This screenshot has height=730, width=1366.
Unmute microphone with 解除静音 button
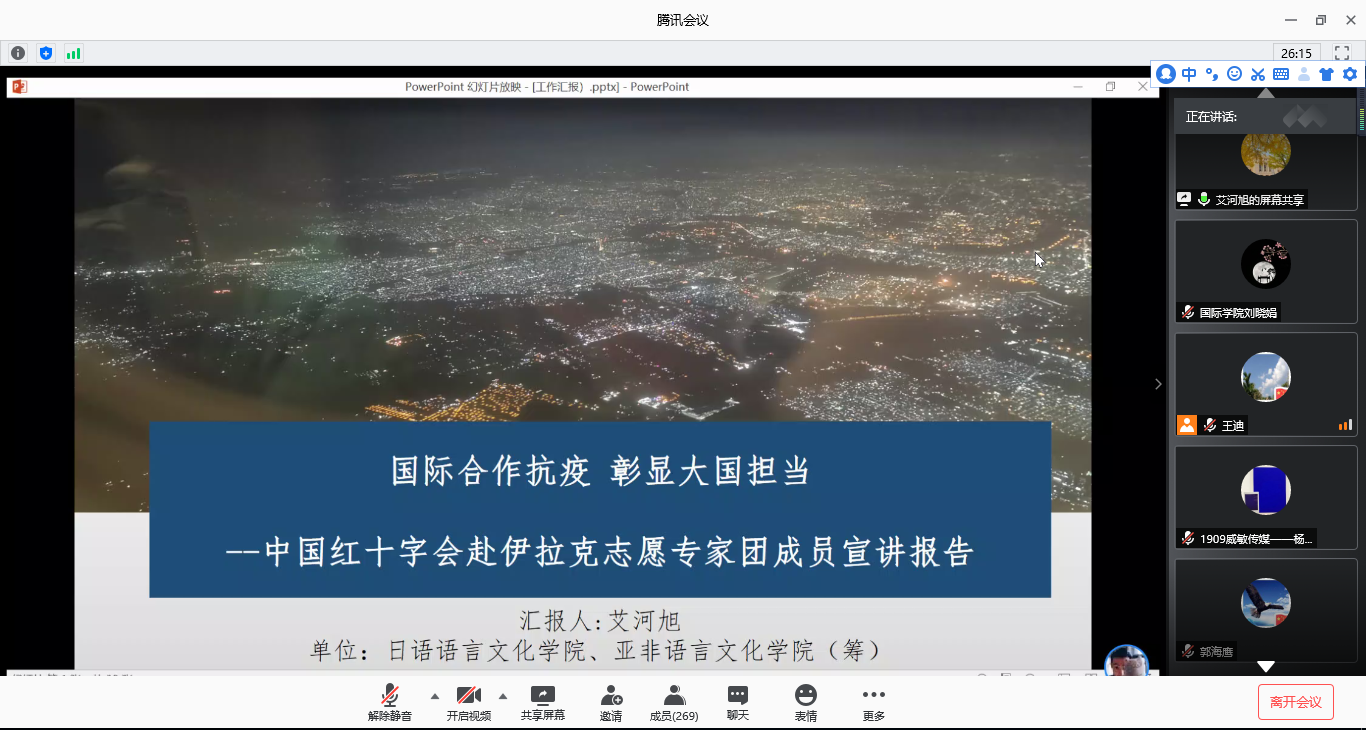tap(389, 702)
